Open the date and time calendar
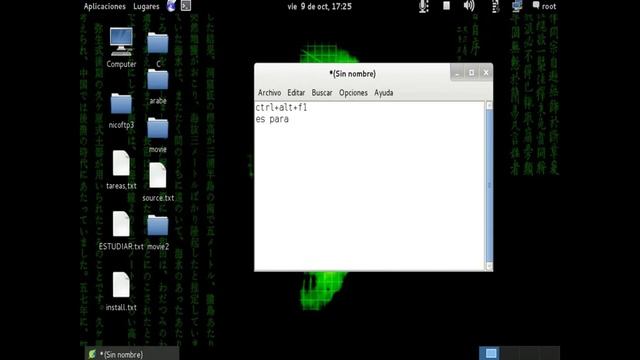 coord(319,6)
